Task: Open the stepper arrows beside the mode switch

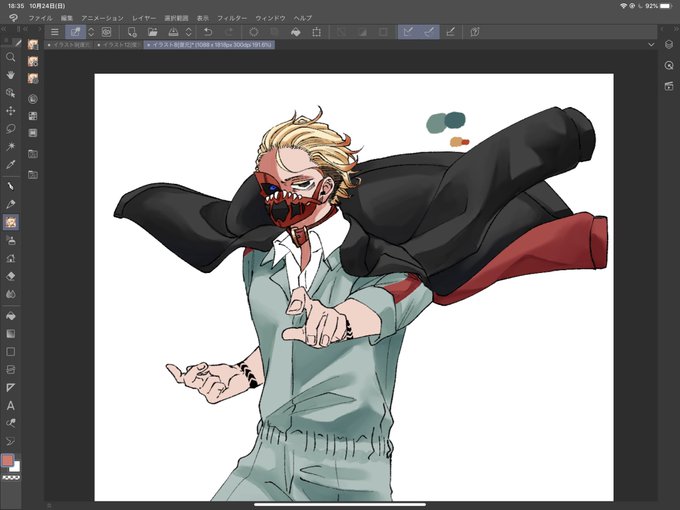Action: pos(91,32)
